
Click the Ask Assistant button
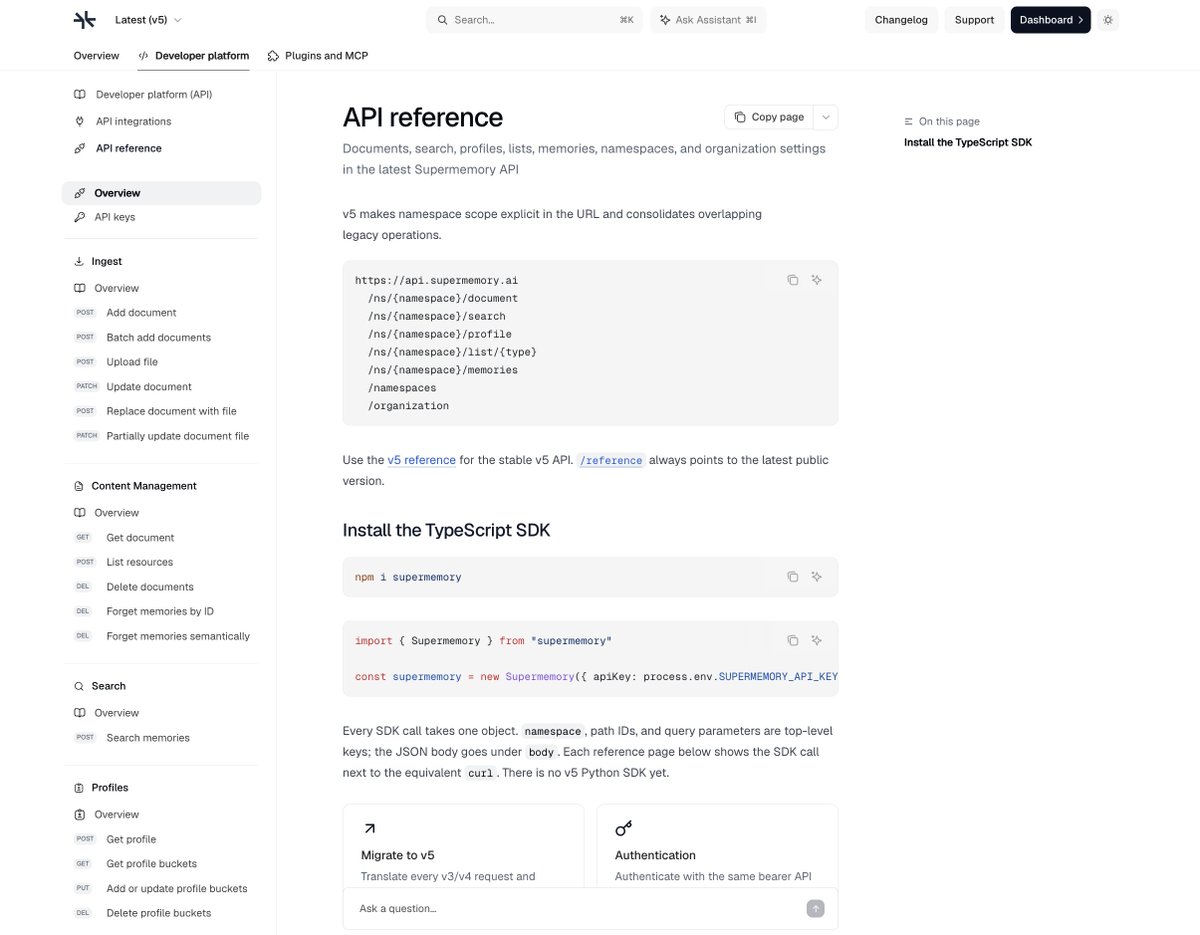pyautogui.click(x=708, y=20)
